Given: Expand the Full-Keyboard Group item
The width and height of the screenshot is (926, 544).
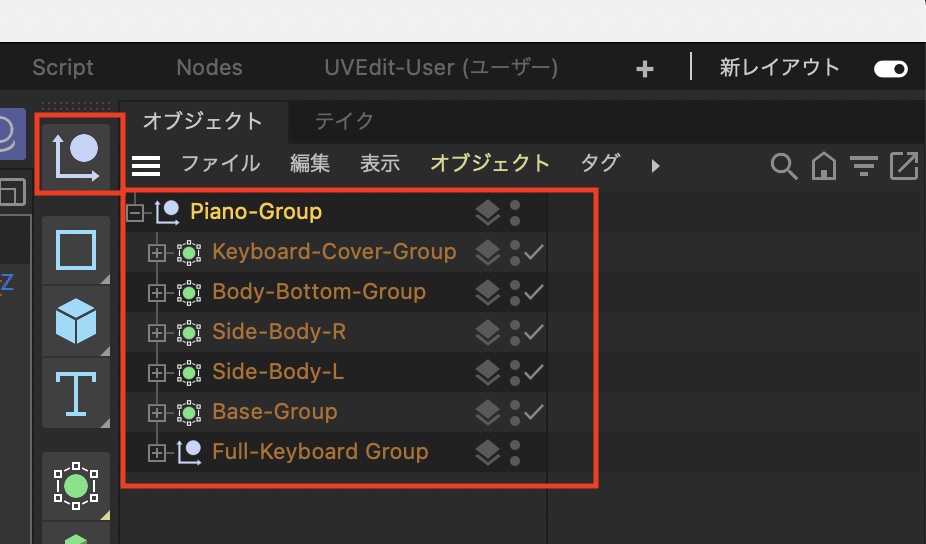Looking at the screenshot, I should click(x=156, y=453).
